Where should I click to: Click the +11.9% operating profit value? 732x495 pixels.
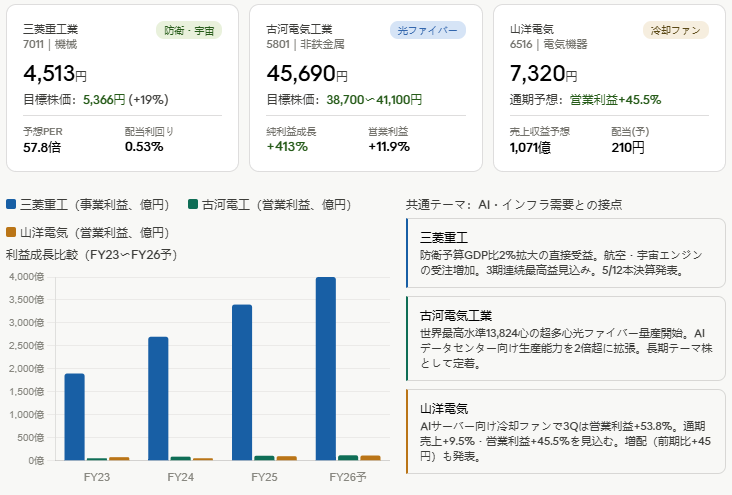[389, 147]
